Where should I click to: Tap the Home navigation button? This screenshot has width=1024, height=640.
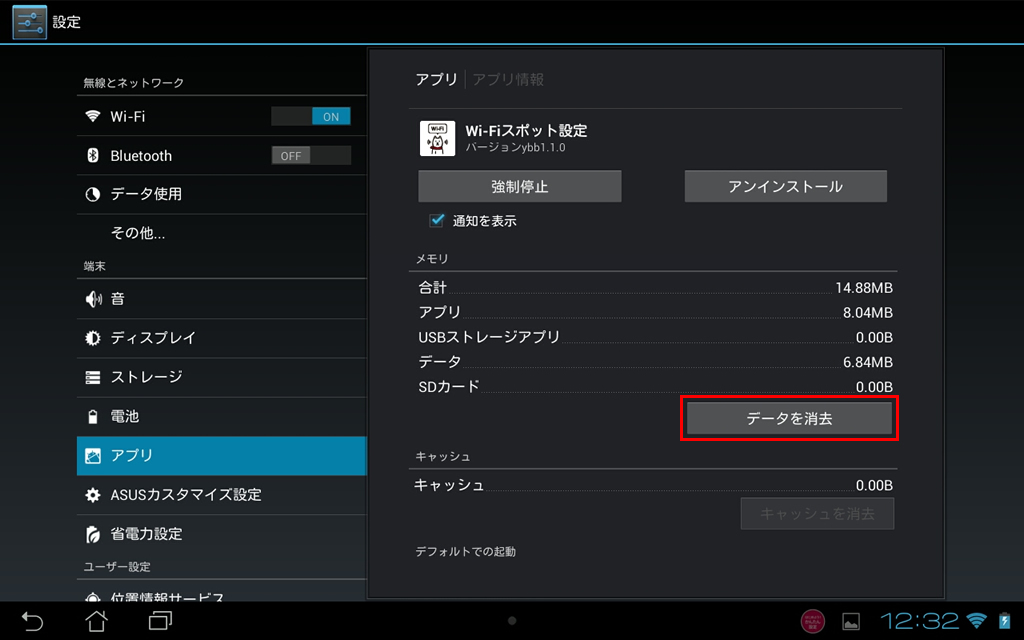pyautogui.click(x=97, y=620)
